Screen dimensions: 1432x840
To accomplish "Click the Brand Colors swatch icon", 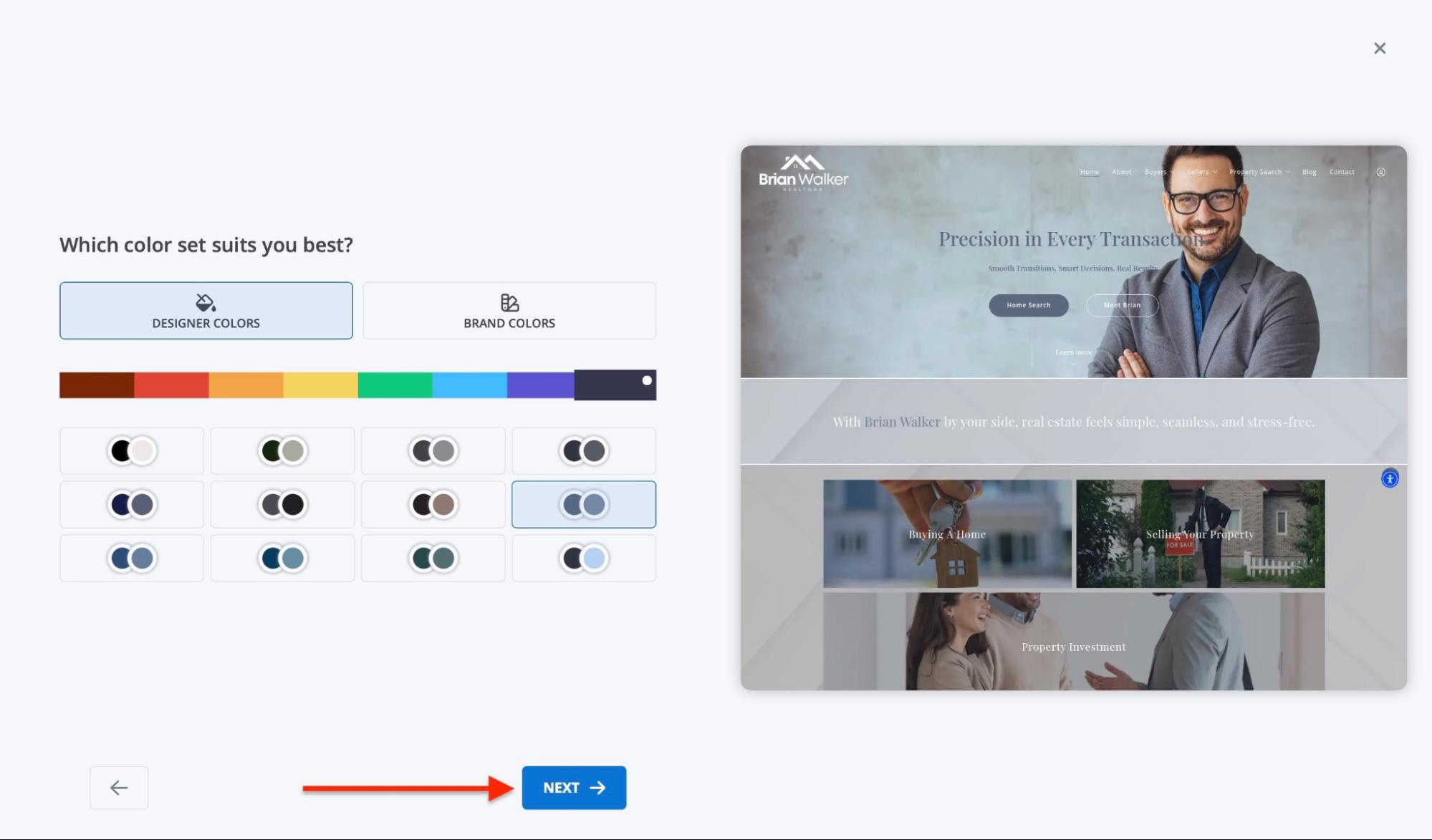I will [x=509, y=301].
